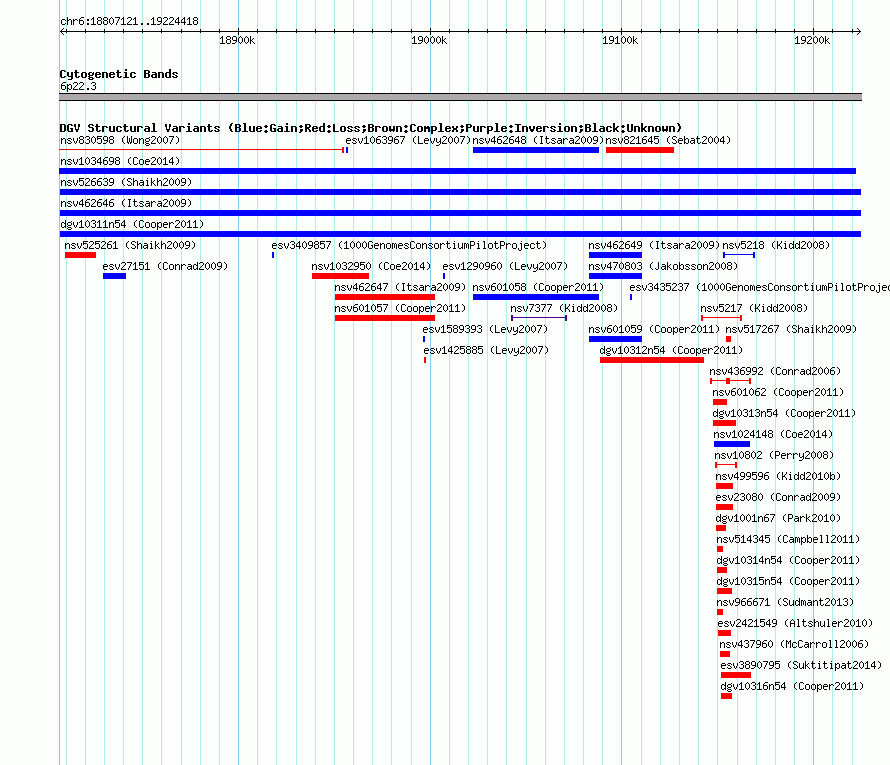Click the 19200k ruler label
Screen dimensions: 890x765
(x=812, y=40)
